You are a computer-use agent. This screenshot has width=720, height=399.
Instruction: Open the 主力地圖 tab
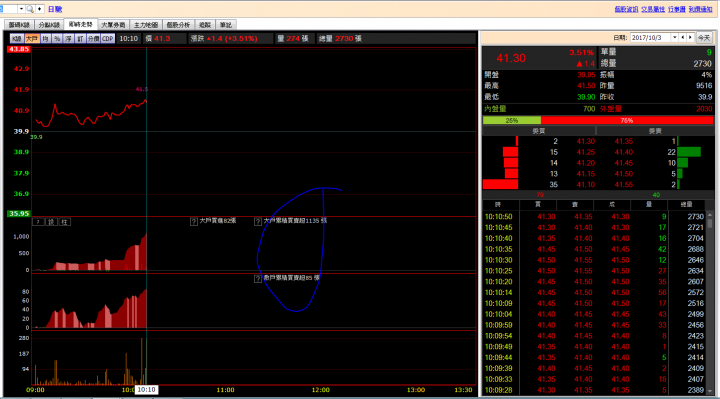[146, 25]
